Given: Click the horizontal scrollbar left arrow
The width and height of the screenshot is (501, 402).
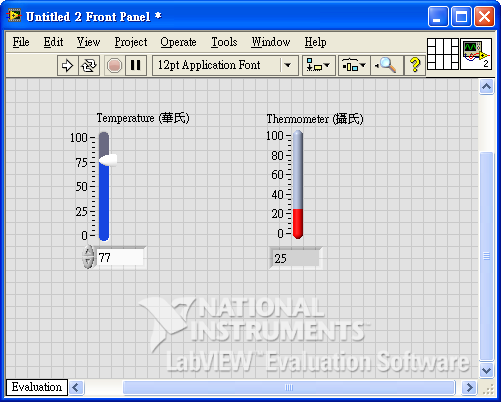Looking at the screenshot, I should click(x=76, y=387).
